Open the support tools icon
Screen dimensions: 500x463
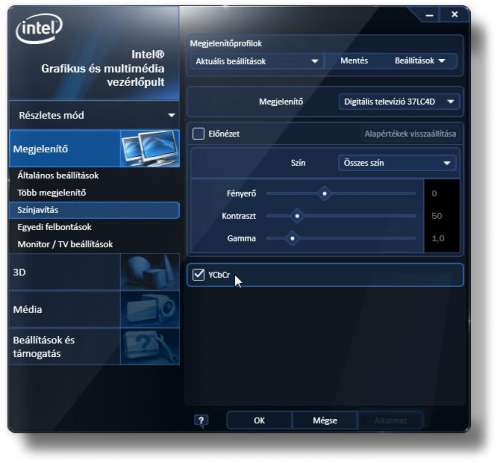point(150,346)
